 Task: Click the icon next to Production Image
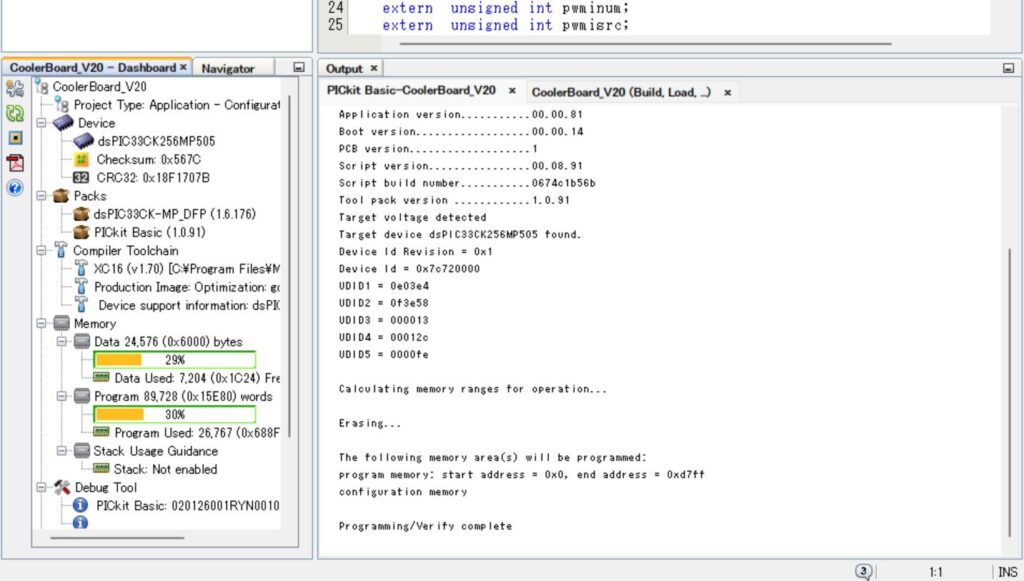(x=81, y=287)
